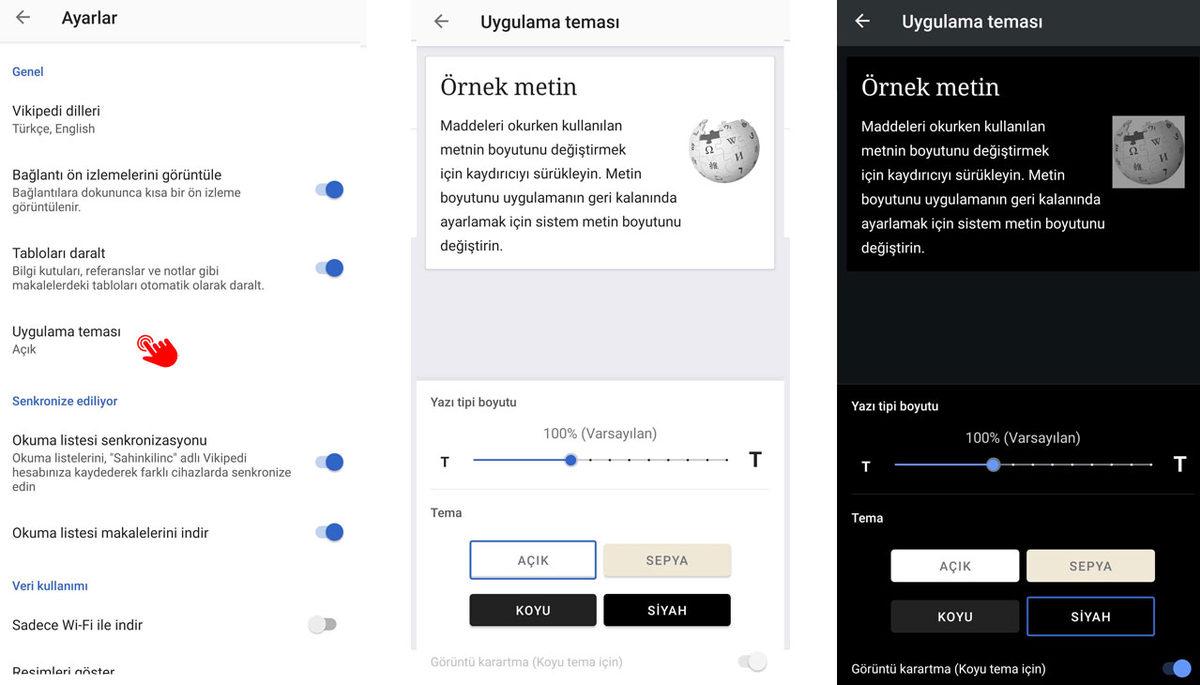Click the large T icon in dark theme

(x=1178, y=464)
